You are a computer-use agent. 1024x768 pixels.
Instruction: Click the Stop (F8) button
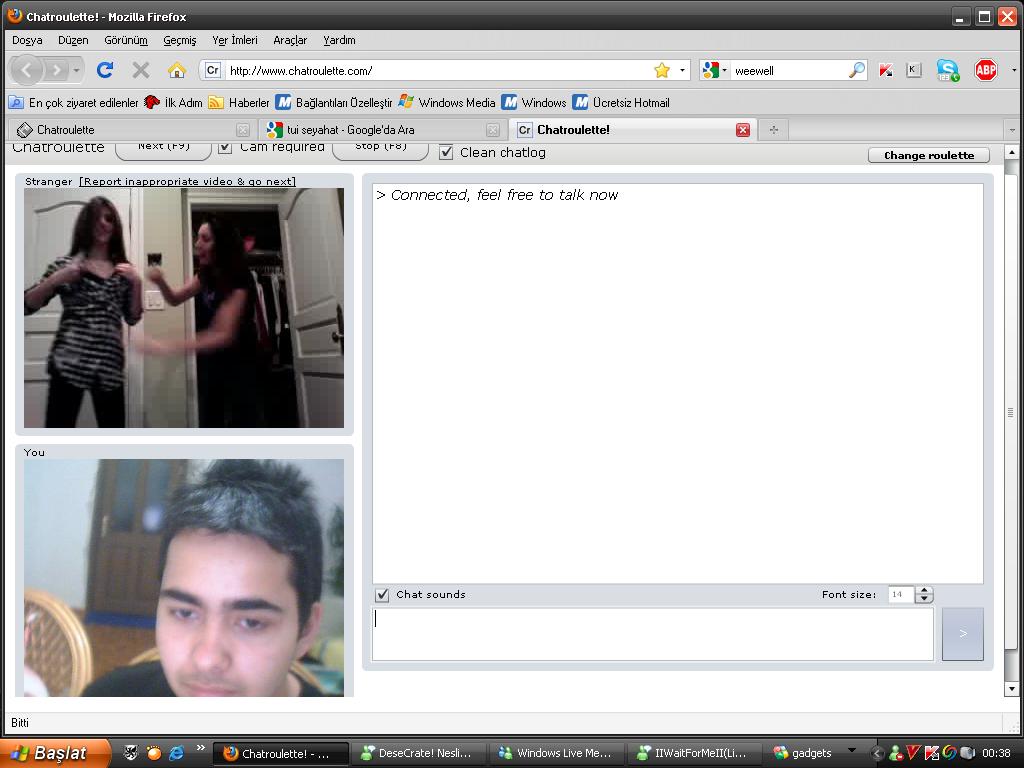pos(381,150)
